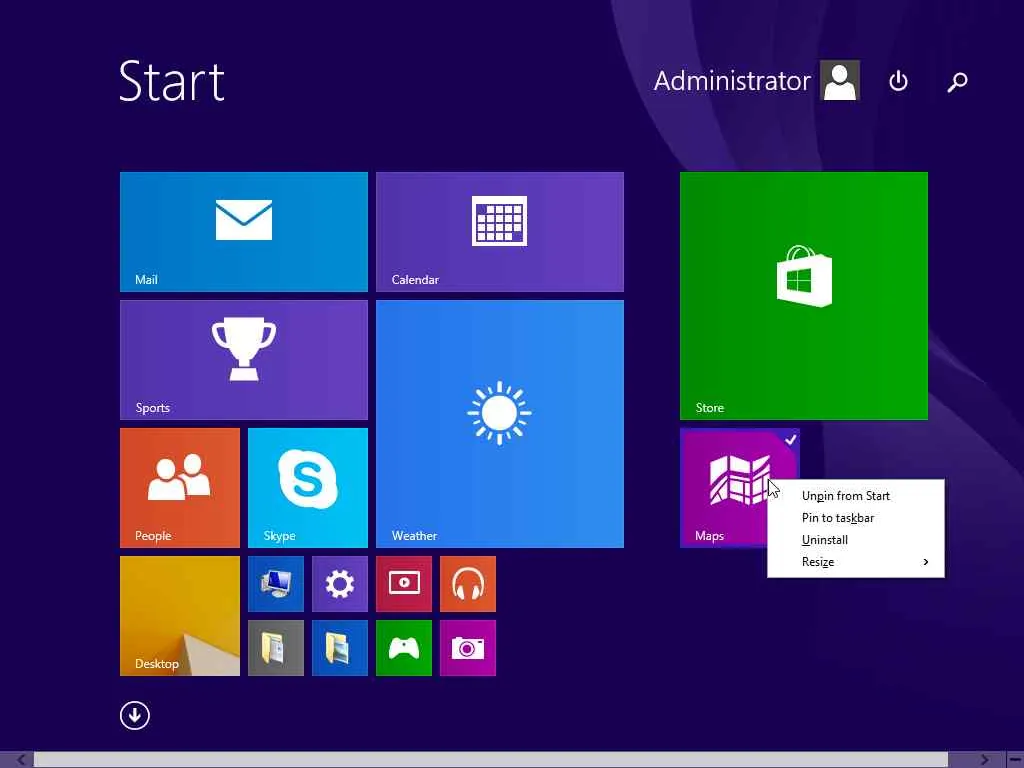
Task: Select Uninstall from context menu
Action: pyautogui.click(x=856, y=540)
